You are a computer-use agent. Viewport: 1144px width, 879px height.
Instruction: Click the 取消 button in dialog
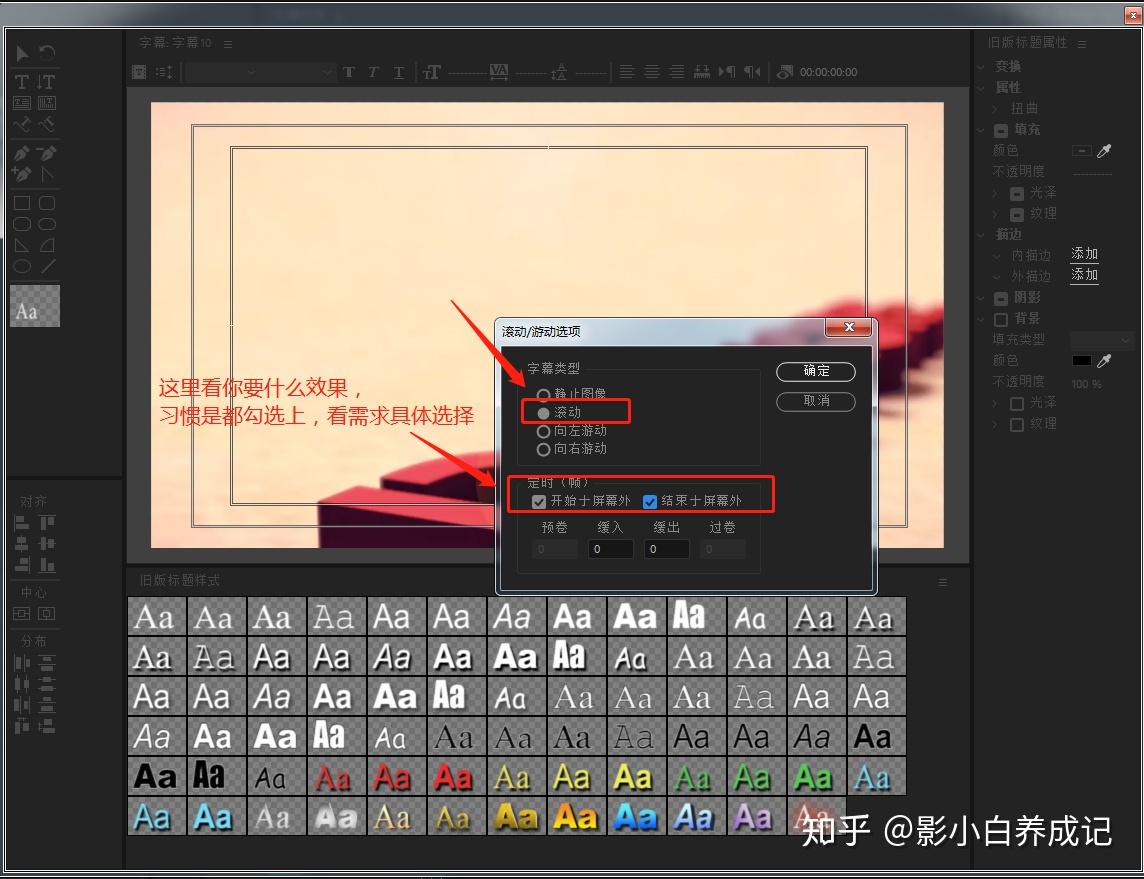coord(816,401)
